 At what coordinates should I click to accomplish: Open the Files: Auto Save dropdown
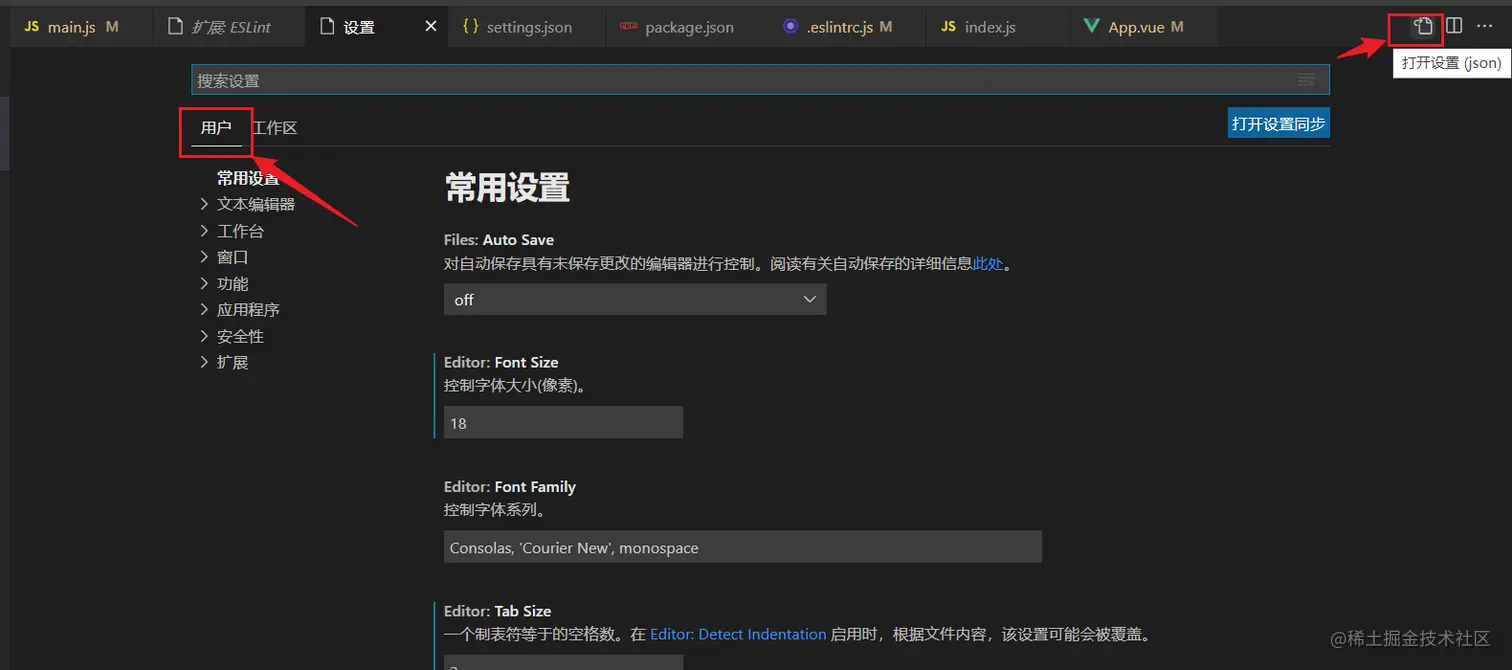point(634,299)
